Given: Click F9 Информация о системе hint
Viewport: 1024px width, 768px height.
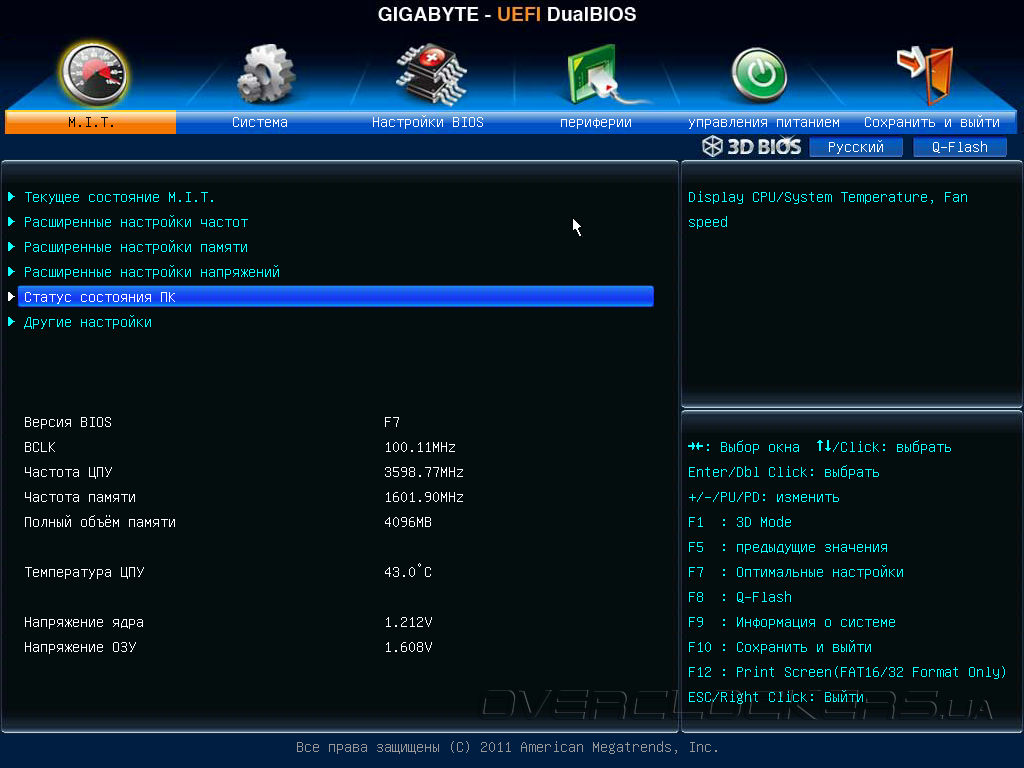Looking at the screenshot, I should (x=792, y=622).
